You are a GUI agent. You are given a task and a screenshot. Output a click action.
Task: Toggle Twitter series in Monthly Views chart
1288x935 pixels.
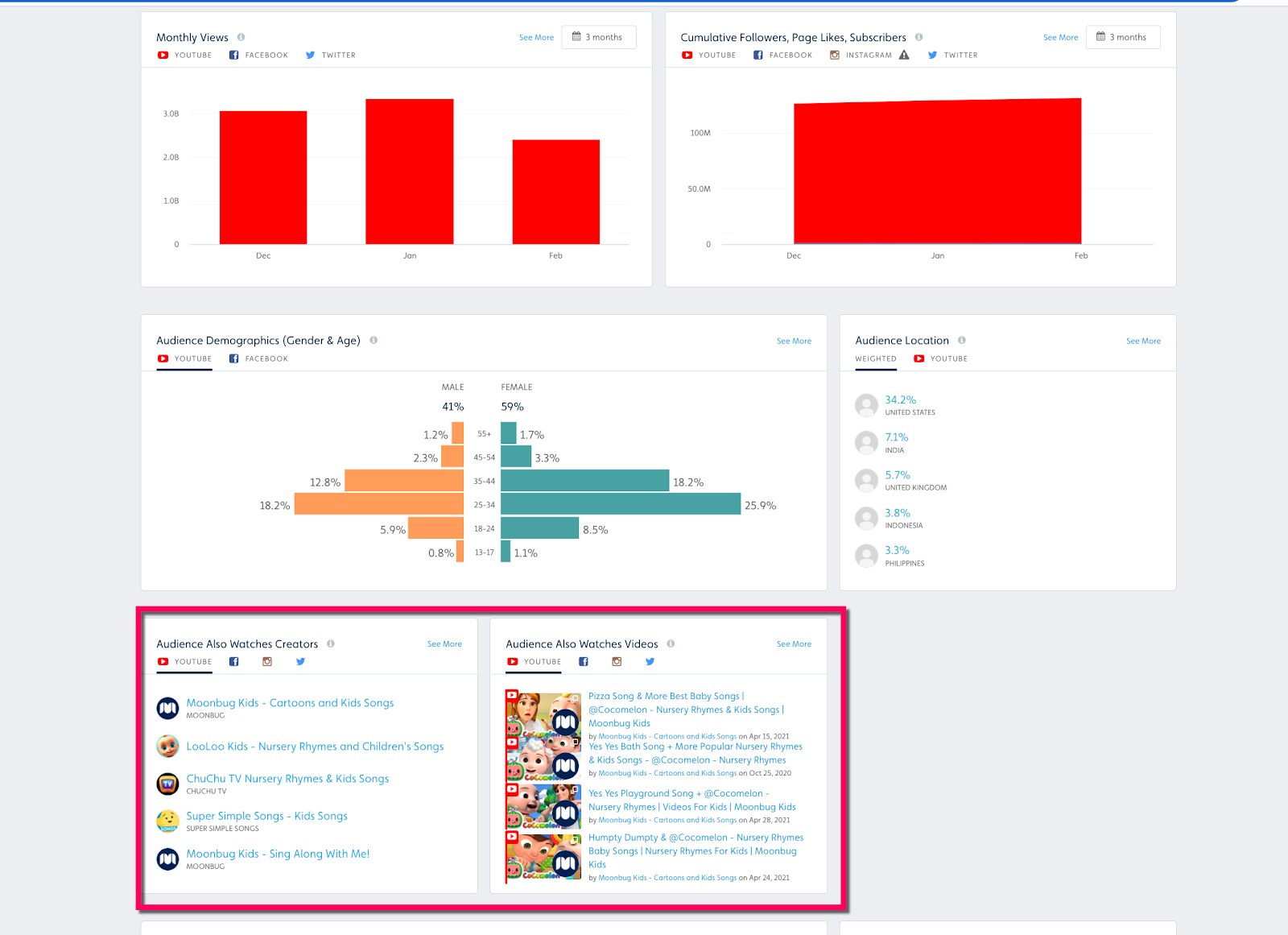(x=330, y=56)
